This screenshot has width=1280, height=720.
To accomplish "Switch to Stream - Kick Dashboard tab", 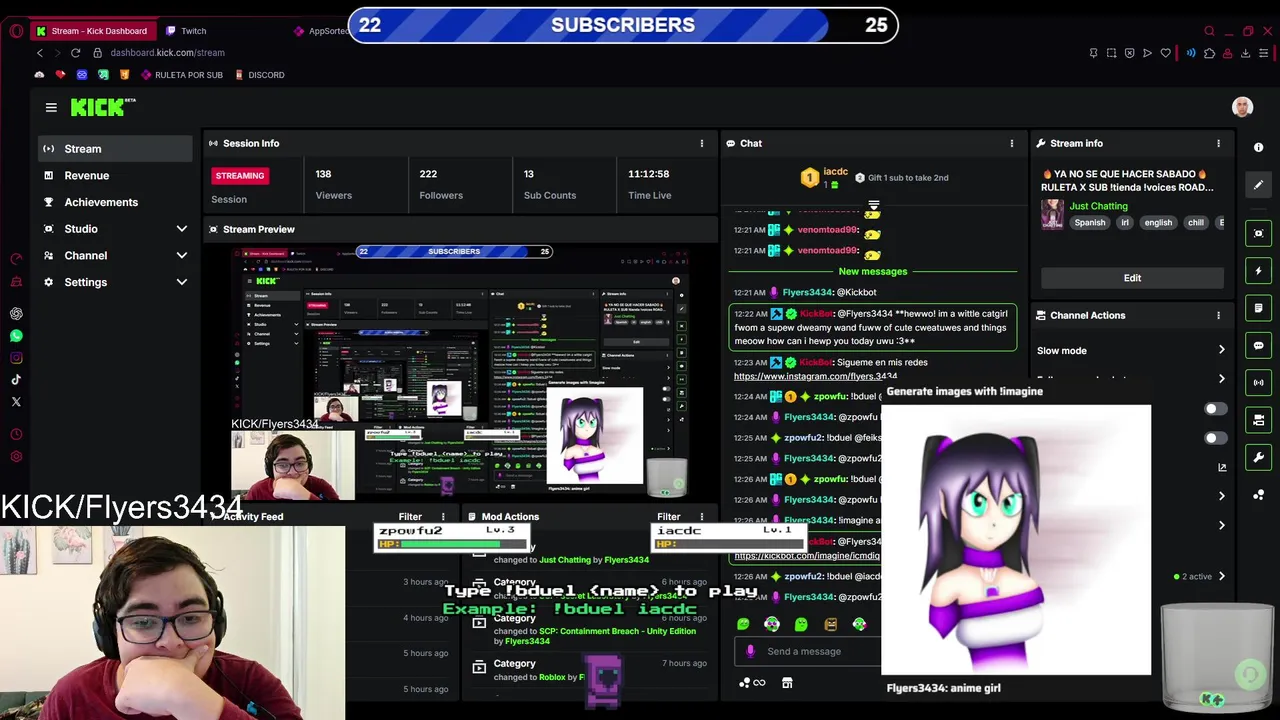I will [91, 31].
